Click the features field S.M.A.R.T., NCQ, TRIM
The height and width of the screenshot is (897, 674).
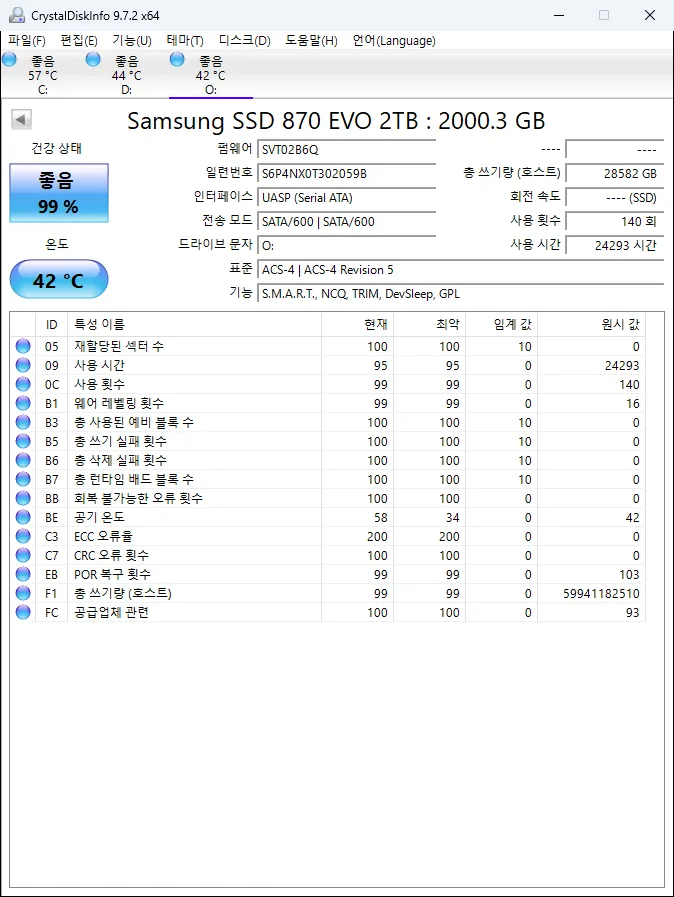pyautogui.click(x=461, y=293)
